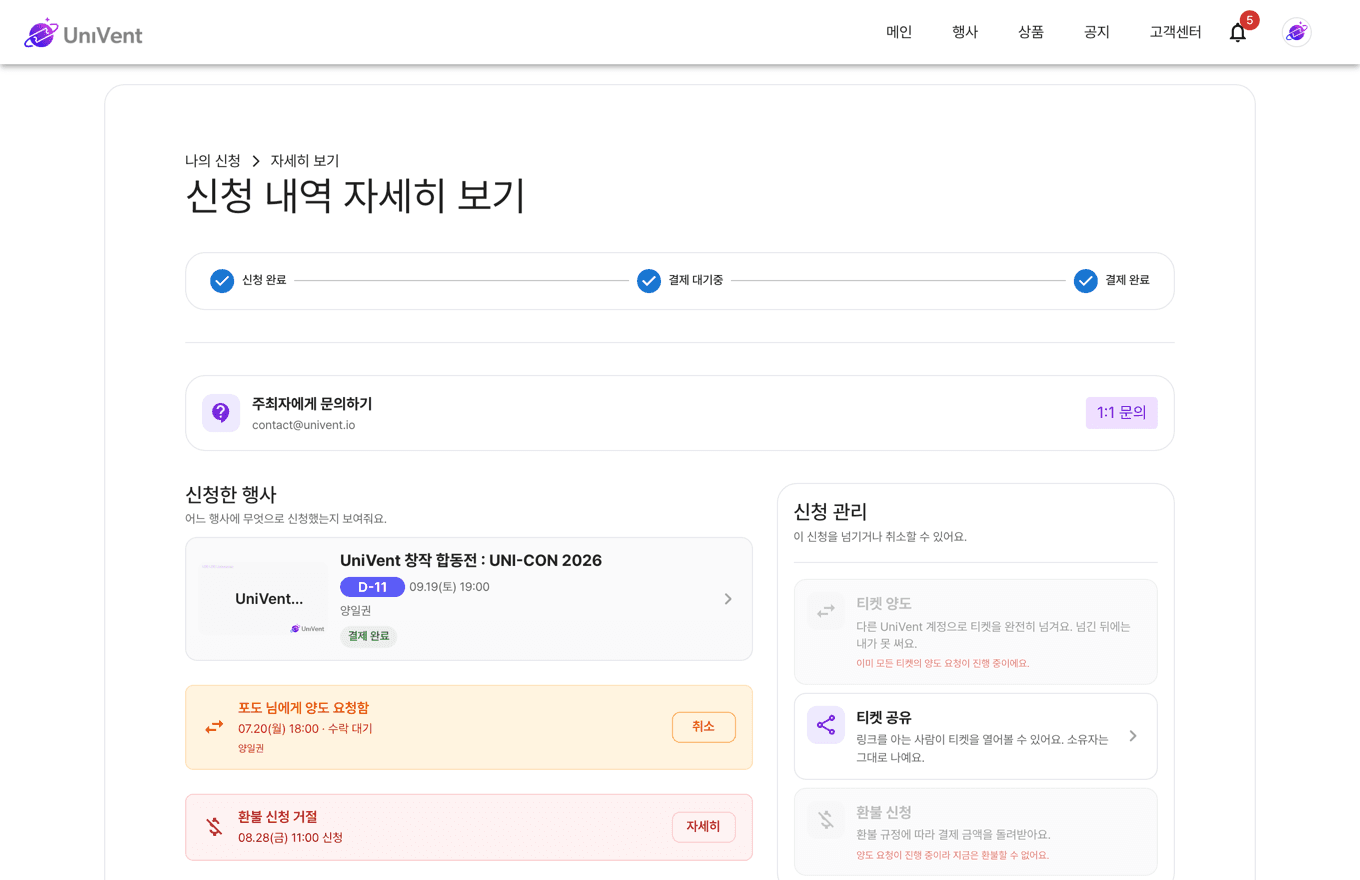
Task: Click the 신청한 행사 heading
Action: (231, 495)
